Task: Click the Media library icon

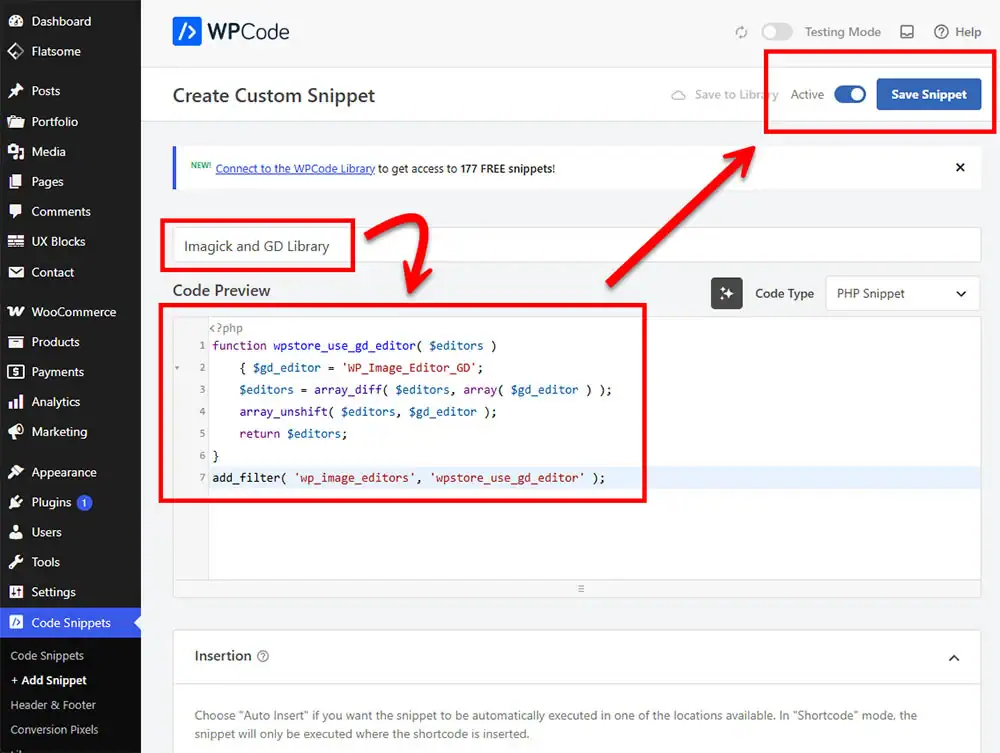Action: (16, 151)
